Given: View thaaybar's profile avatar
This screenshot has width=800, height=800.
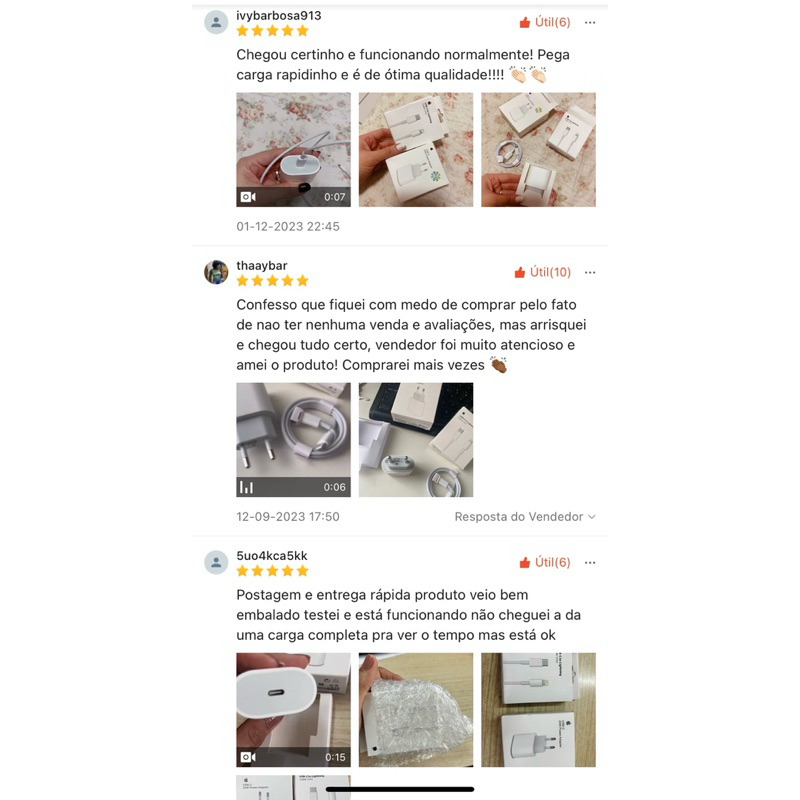Looking at the screenshot, I should pos(216,272).
